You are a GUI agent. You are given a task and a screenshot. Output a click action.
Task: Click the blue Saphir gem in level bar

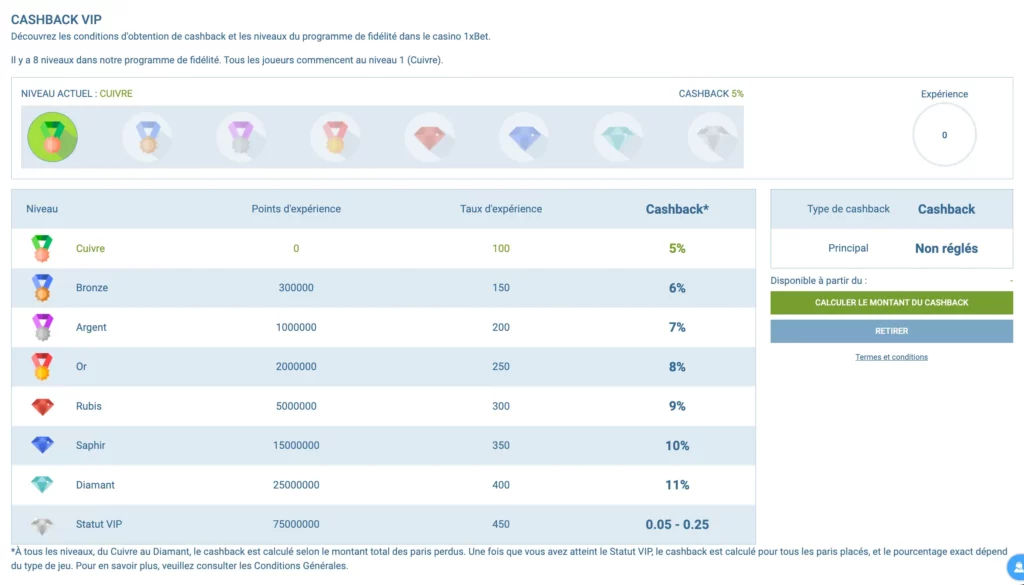click(x=524, y=137)
